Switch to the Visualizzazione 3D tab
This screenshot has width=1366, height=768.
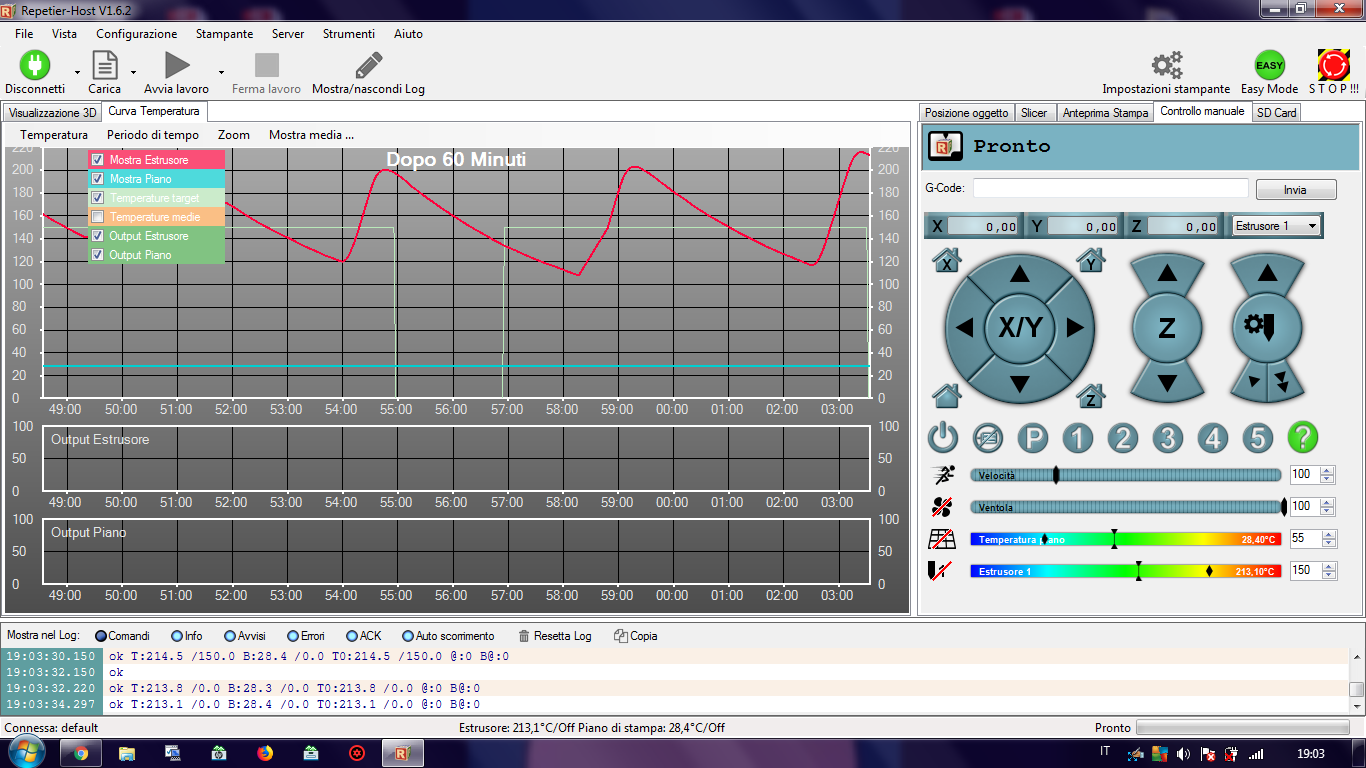(52, 112)
